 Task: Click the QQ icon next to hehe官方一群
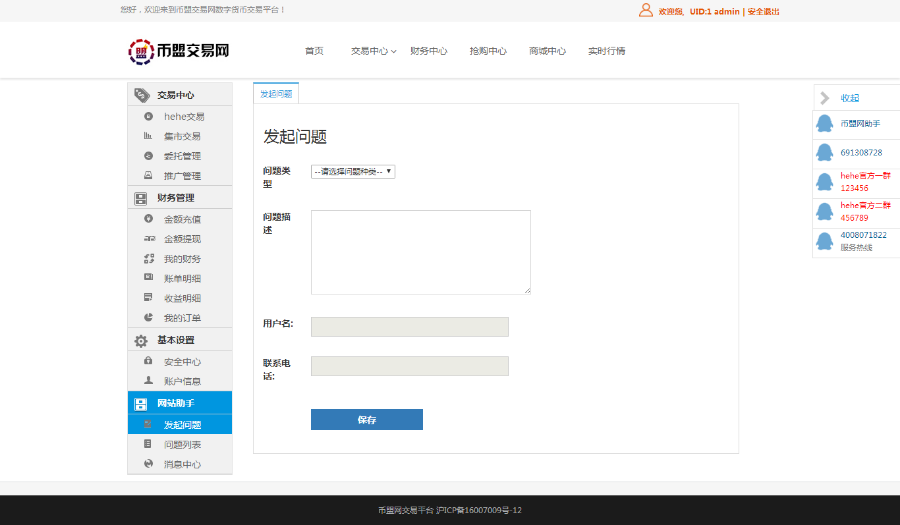(x=825, y=182)
